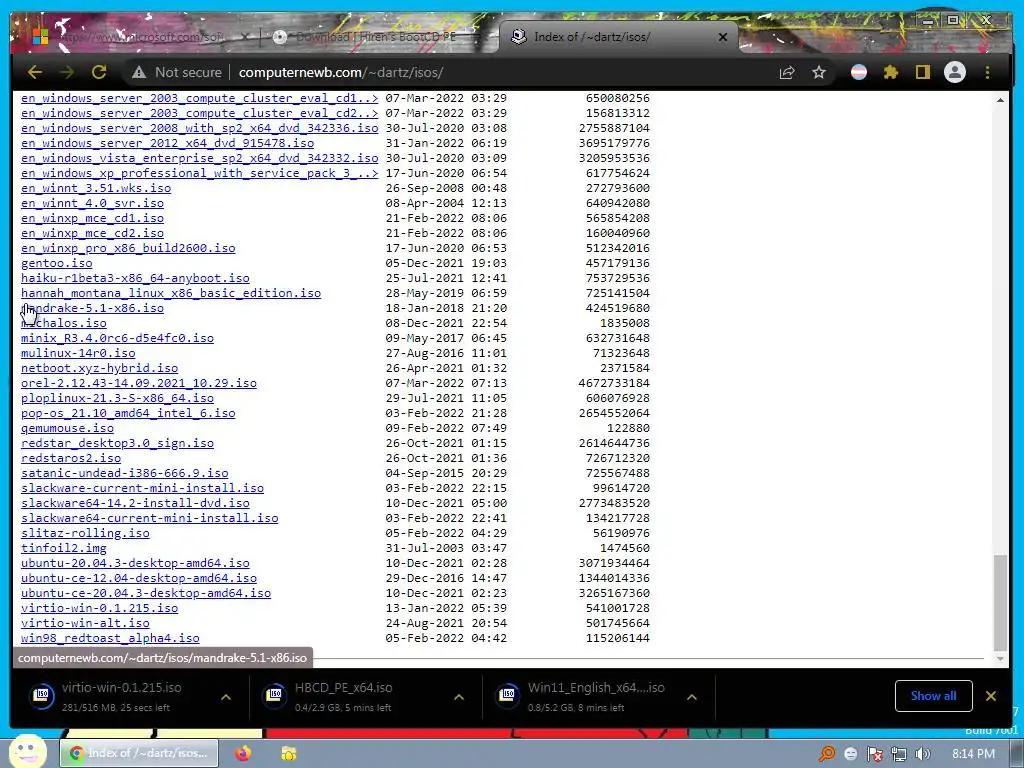Click page scrollbar up arrow
This screenshot has height=768, width=1024.
point(1000,100)
